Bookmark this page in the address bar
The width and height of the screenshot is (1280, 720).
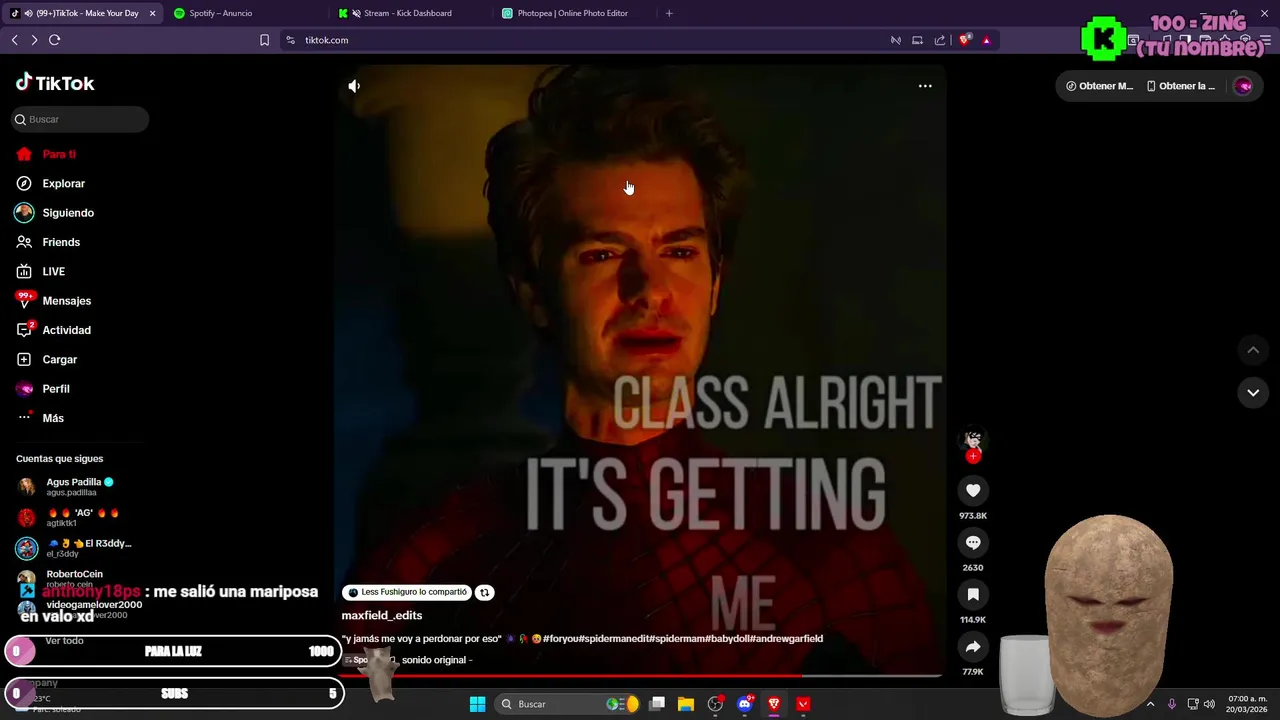[264, 40]
